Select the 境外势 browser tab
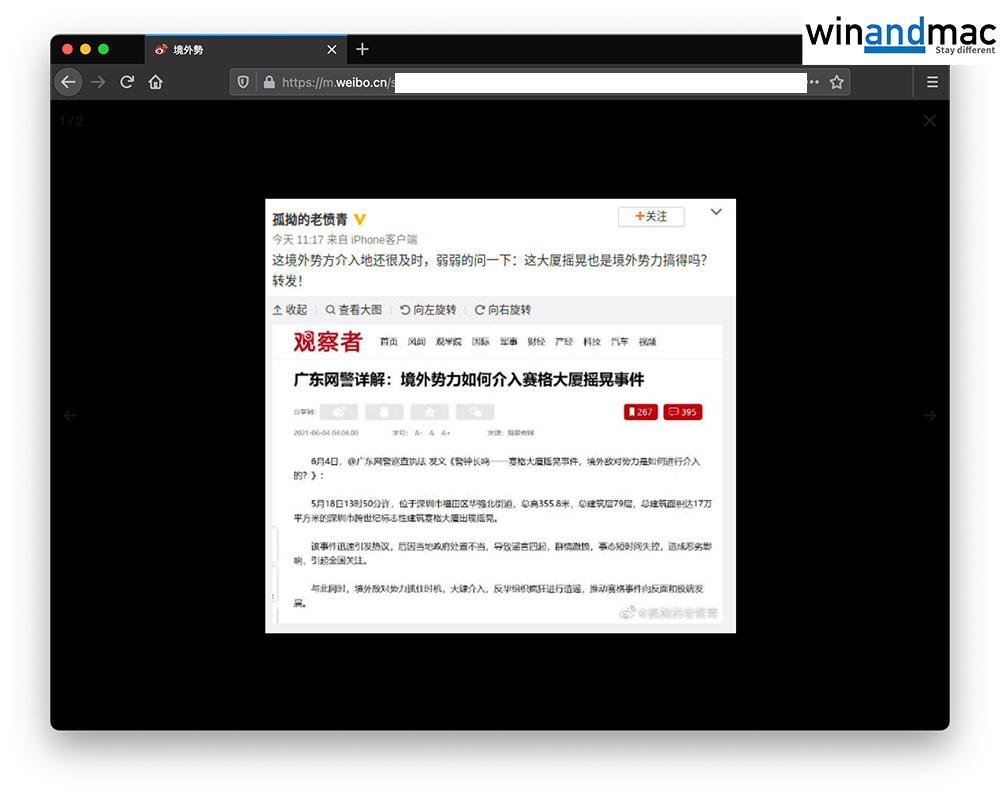Image resolution: width=1000 pixels, height=797 pixels. 230,49
